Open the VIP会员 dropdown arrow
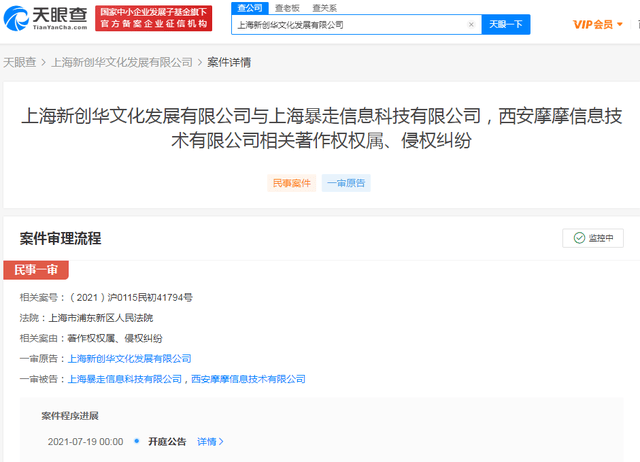The image size is (640, 462). click(x=620, y=24)
